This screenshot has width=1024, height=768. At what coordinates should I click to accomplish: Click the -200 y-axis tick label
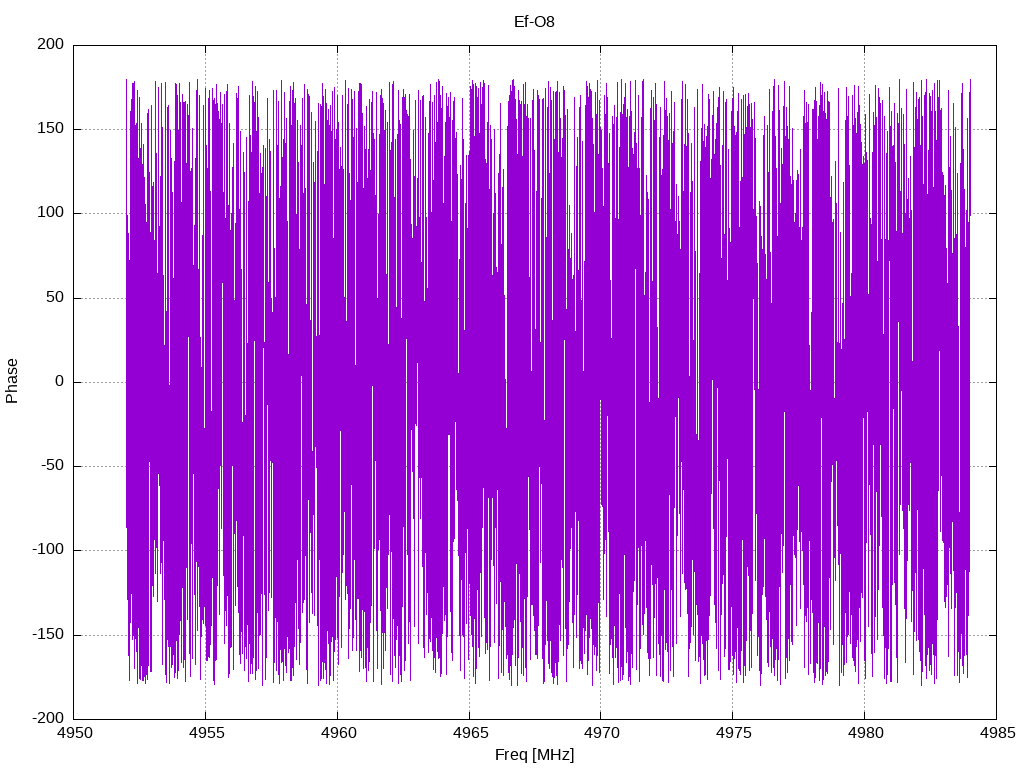48,718
